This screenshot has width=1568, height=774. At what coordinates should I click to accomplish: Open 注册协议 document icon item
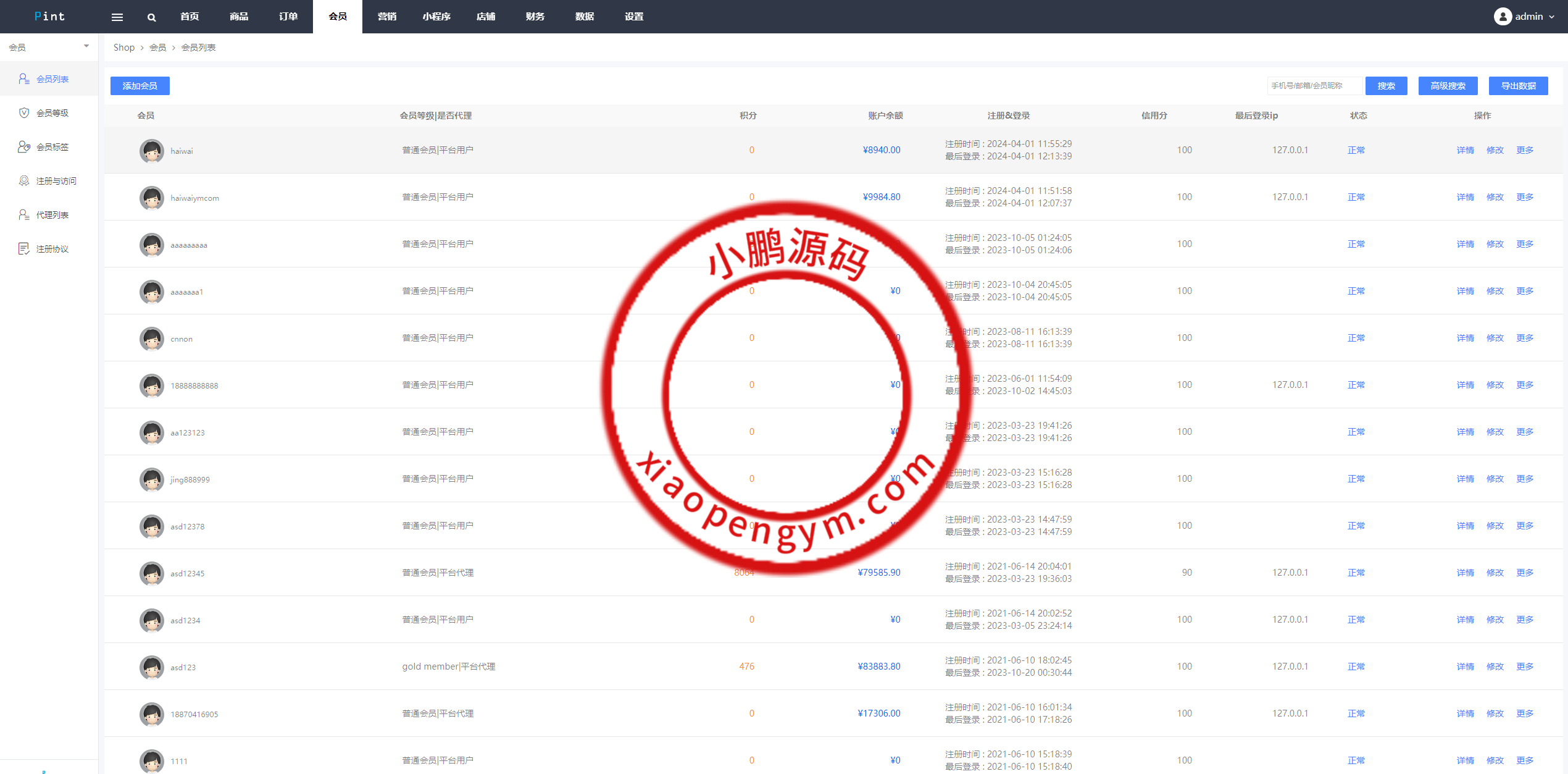click(24, 249)
